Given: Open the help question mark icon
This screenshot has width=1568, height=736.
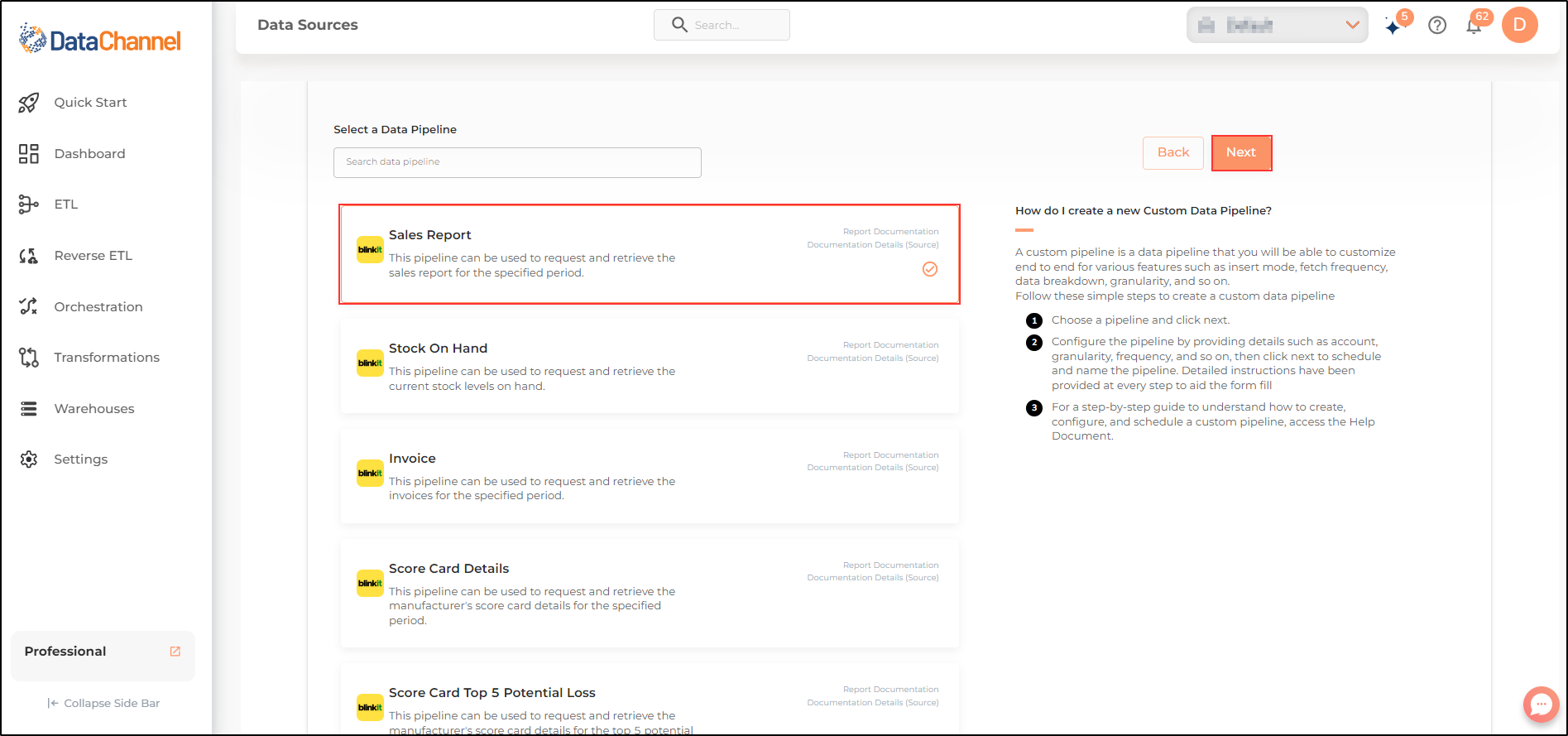Looking at the screenshot, I should click(1438, 25).
